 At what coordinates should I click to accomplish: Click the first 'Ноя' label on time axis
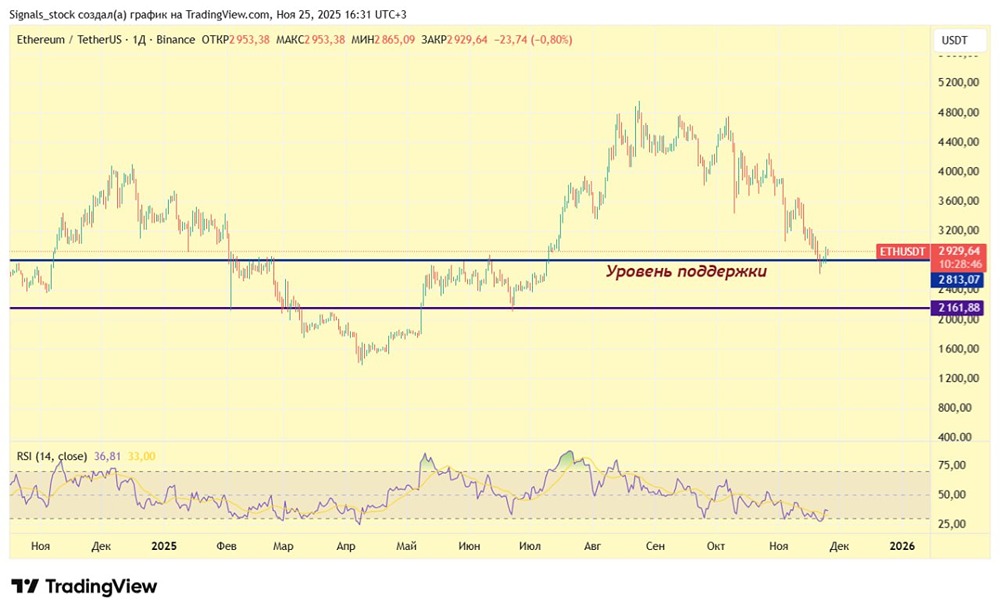[x=40, y=546]
